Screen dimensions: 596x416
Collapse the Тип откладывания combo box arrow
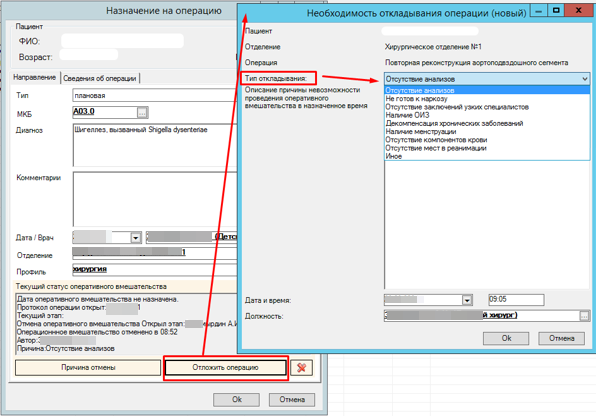[x=585, y=79]
